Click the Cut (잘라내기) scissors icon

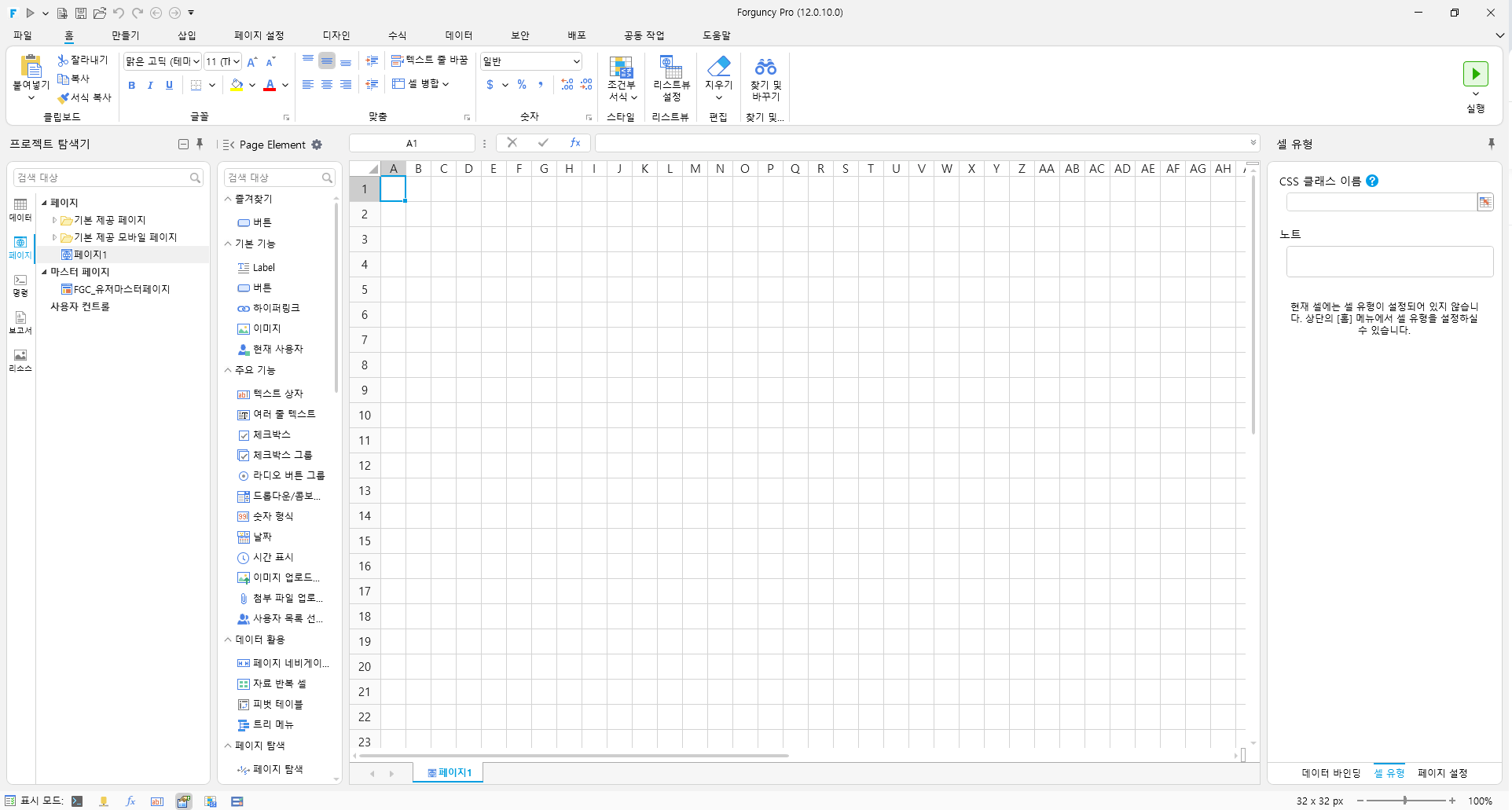tap(63, 60)
